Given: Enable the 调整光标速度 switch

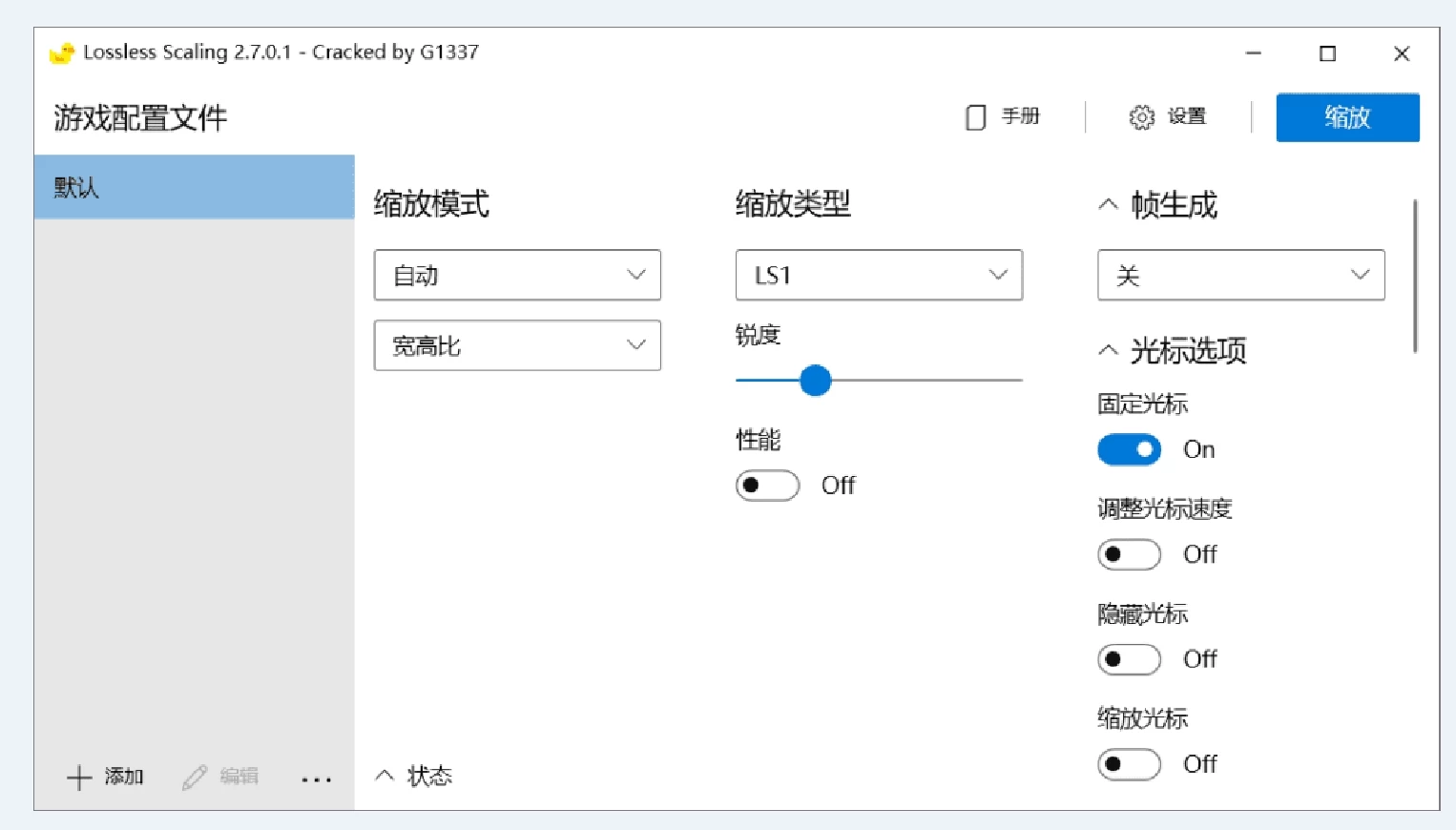Looking at the screenshot, I should (1129, 554).
